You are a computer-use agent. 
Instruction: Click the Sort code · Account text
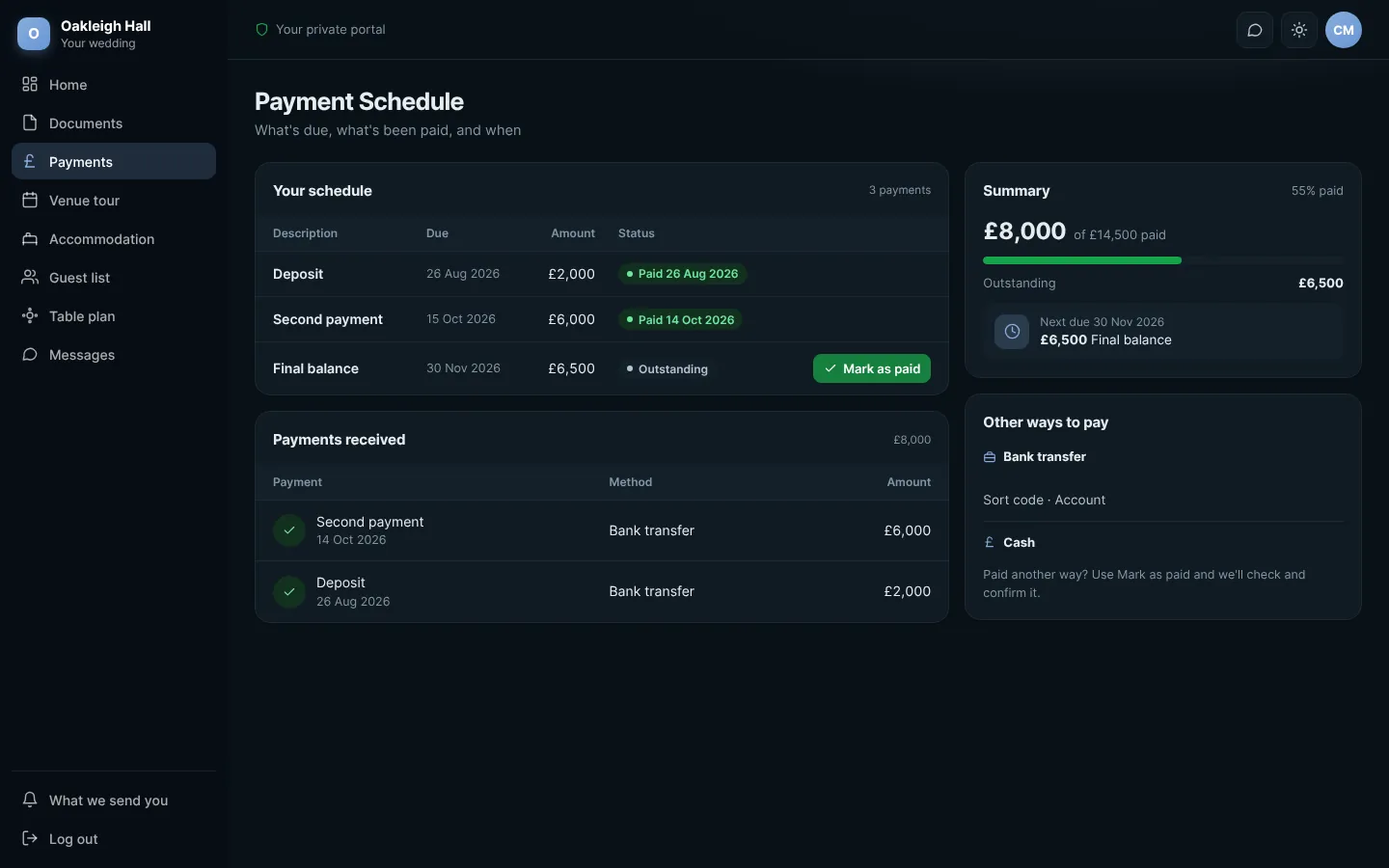coord(1044,501)
